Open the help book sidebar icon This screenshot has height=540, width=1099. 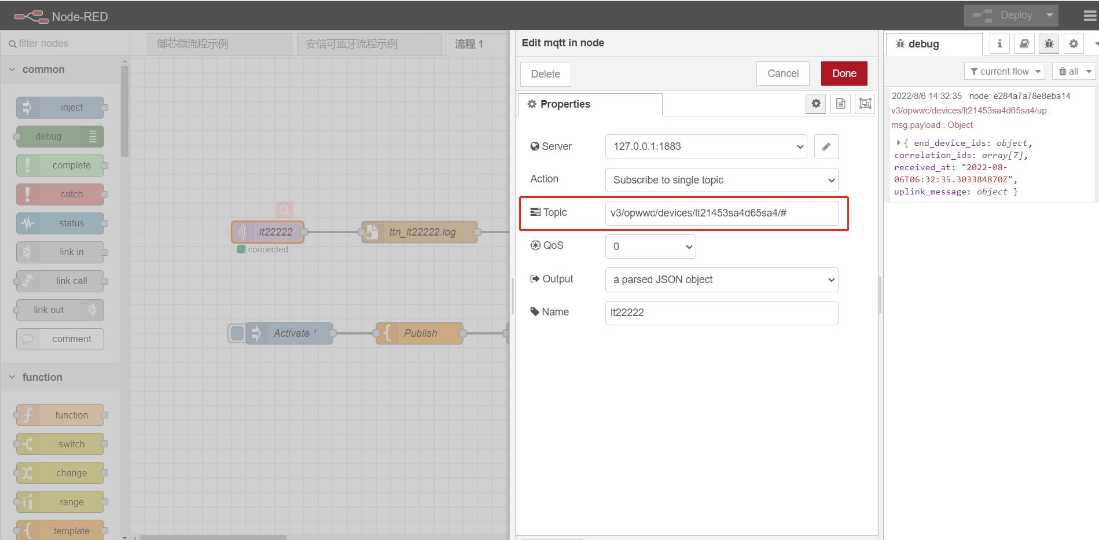[1024, 43]
